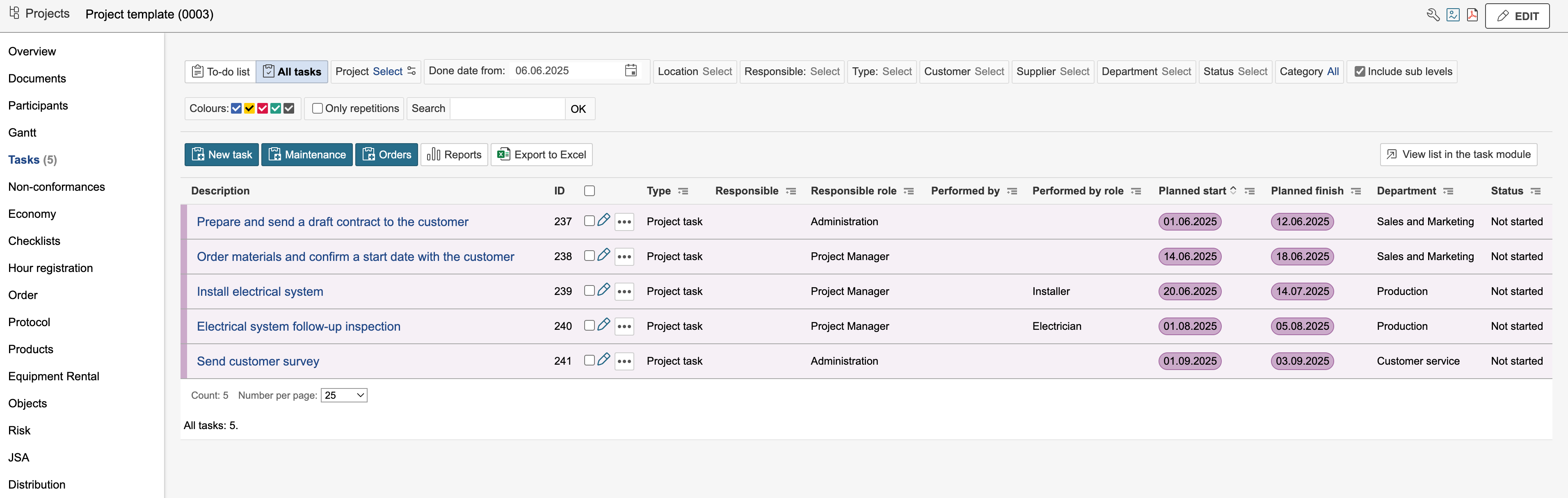Open three-dots menu for task 237

[624, 222]
